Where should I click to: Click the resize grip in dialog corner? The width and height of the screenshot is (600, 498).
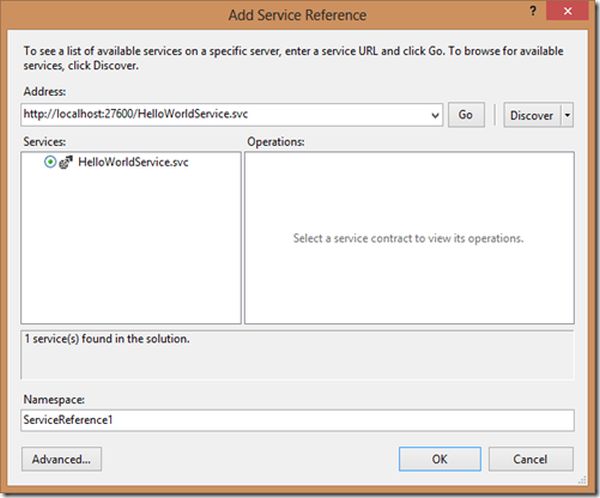tap(582, 479)
